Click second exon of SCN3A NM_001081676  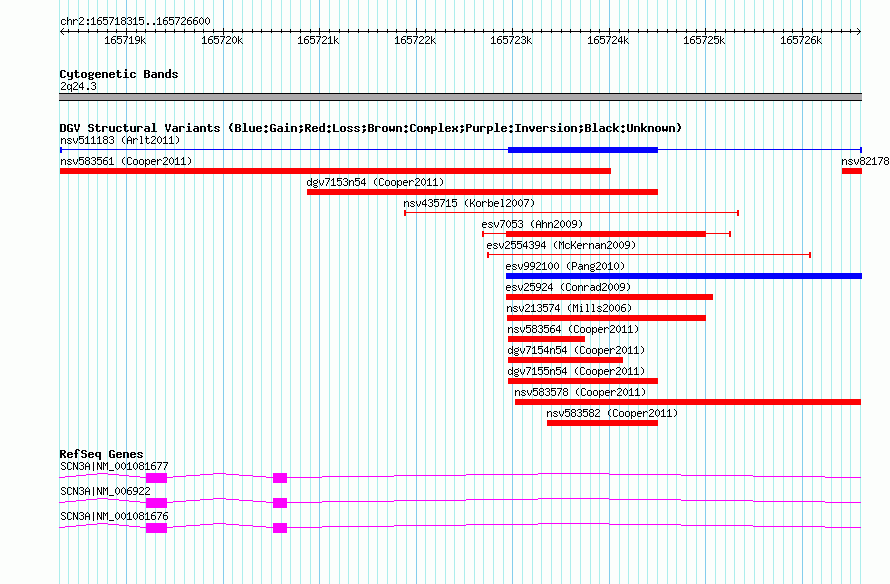pyautogui.click(x=280, y=528)
